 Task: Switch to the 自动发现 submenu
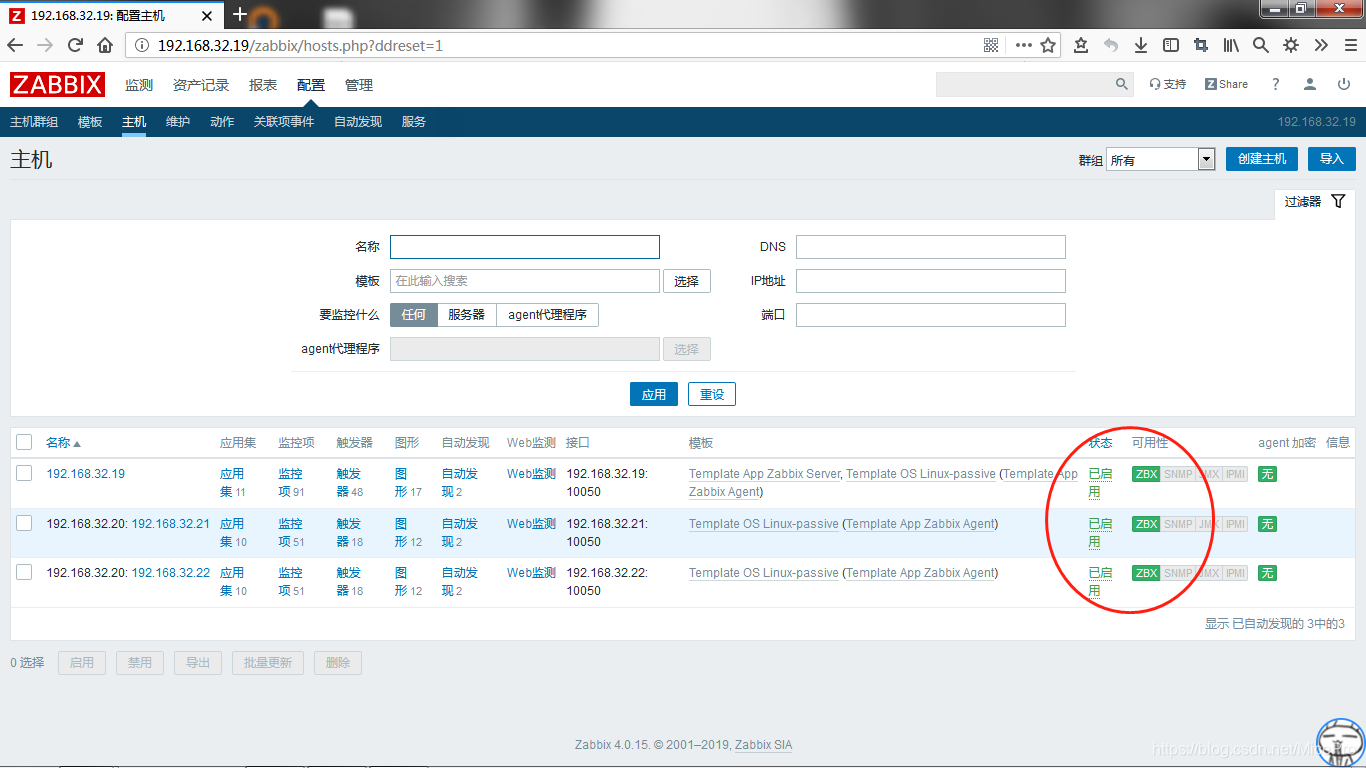tap(358, 122)
